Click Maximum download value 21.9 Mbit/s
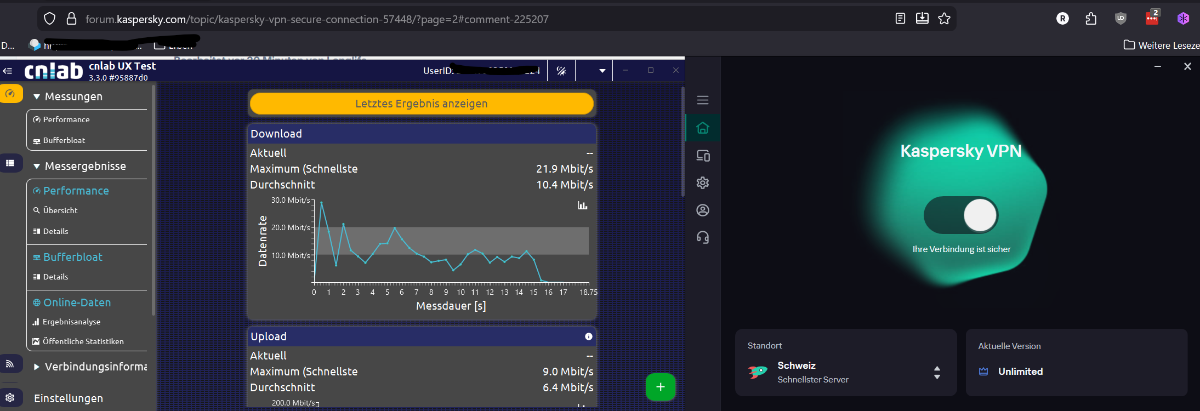Screen dimensions: 1200x411 click(x=564, y=169)
